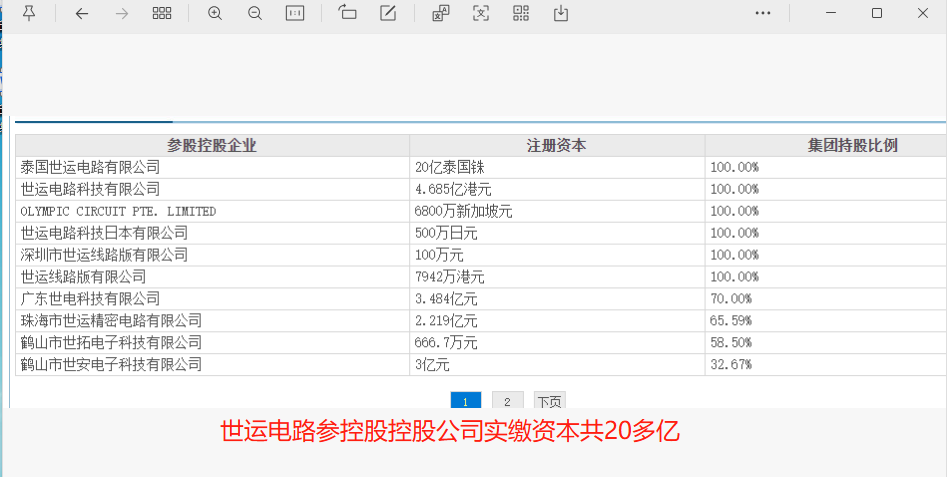Click the 4.685亿港元 capital value
947x477 pixels.
[x=453, y=190]
